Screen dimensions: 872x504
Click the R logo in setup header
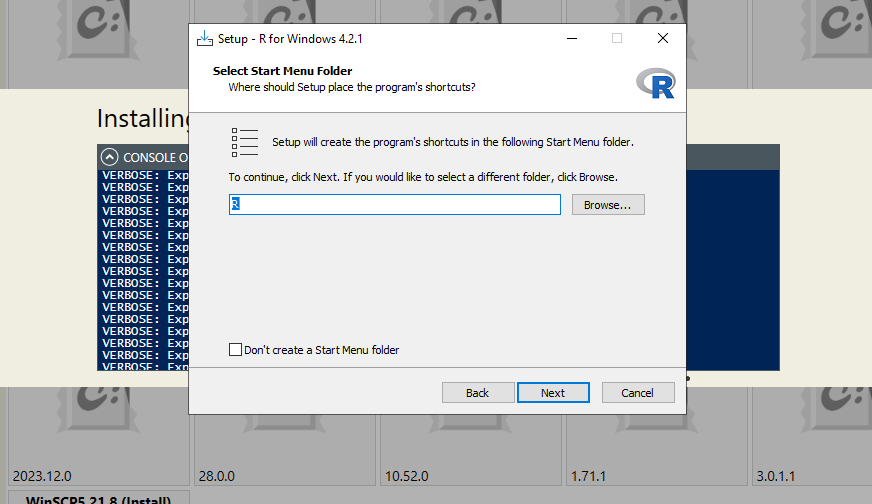coord(656,83)
